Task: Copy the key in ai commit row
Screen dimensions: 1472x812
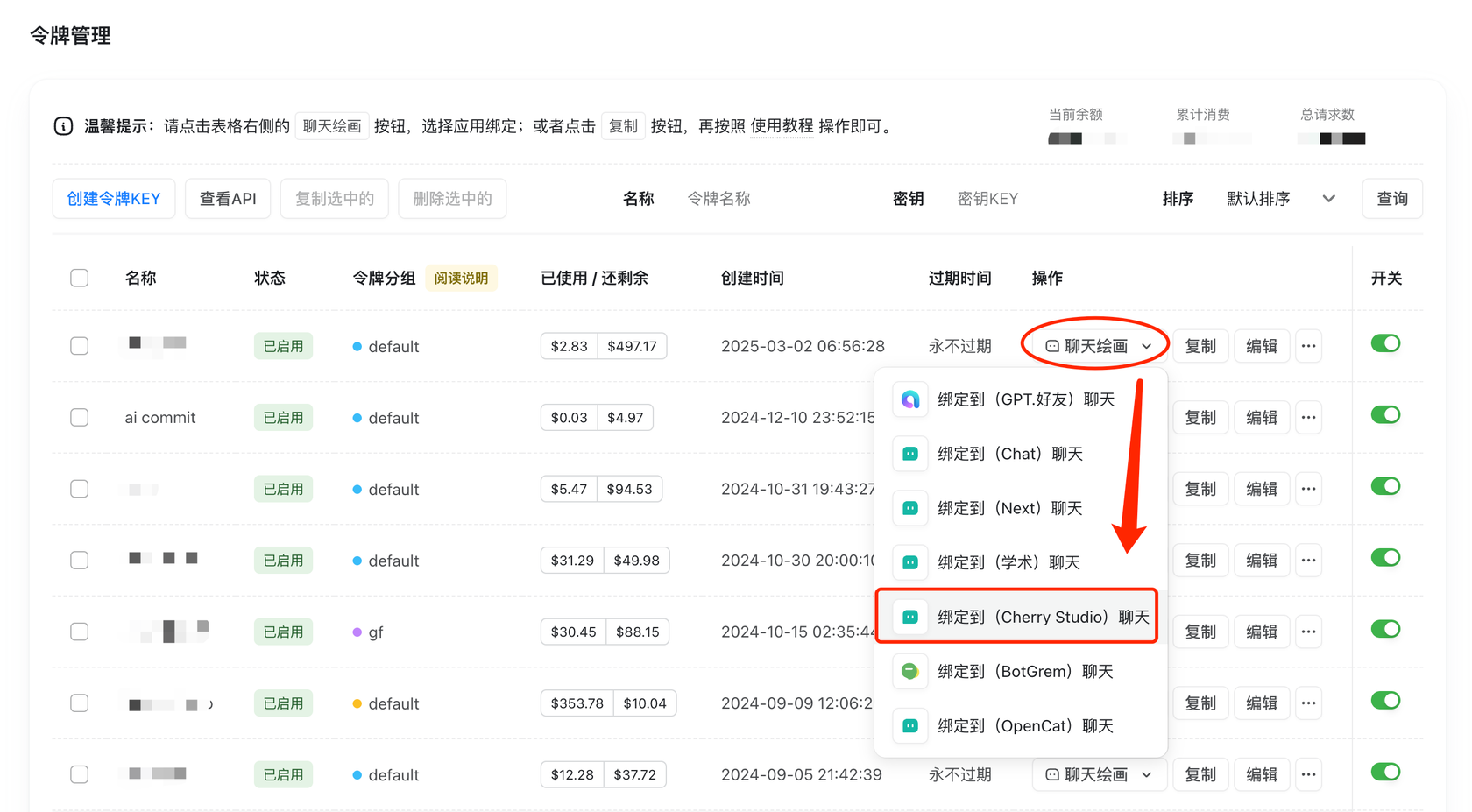Action: tap(1200, 418)
